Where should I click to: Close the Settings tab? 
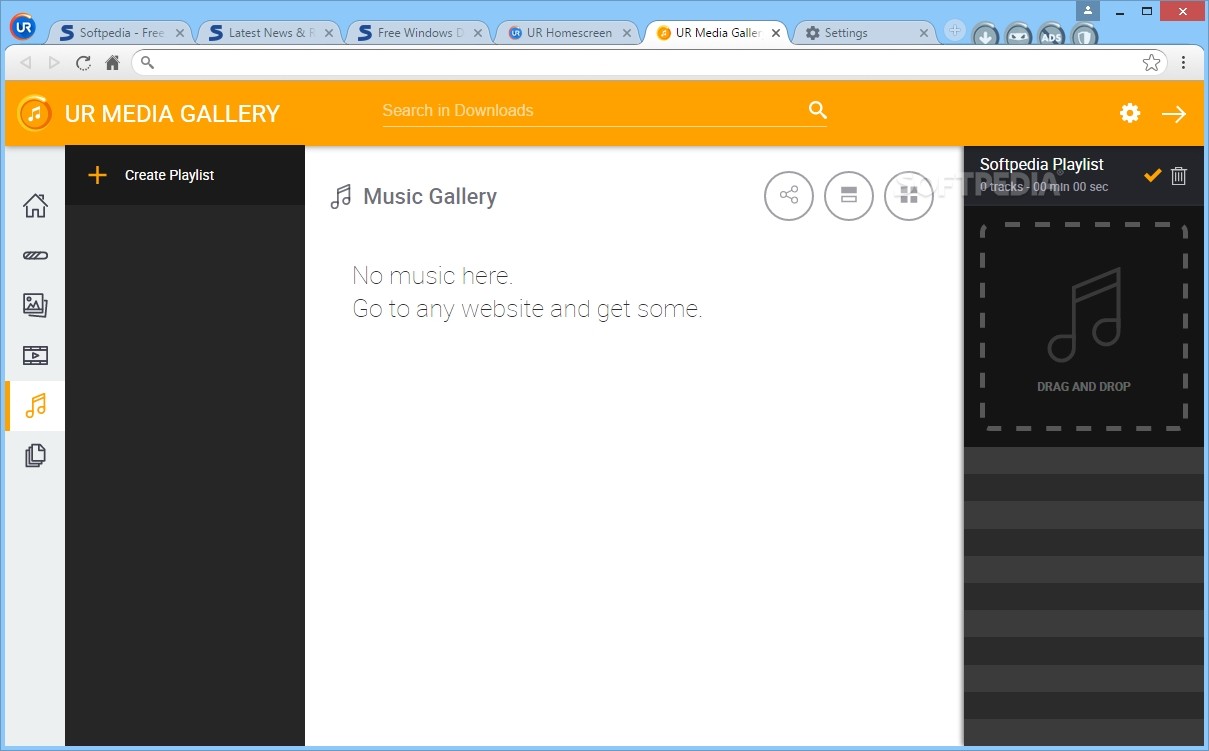[925, 33]
